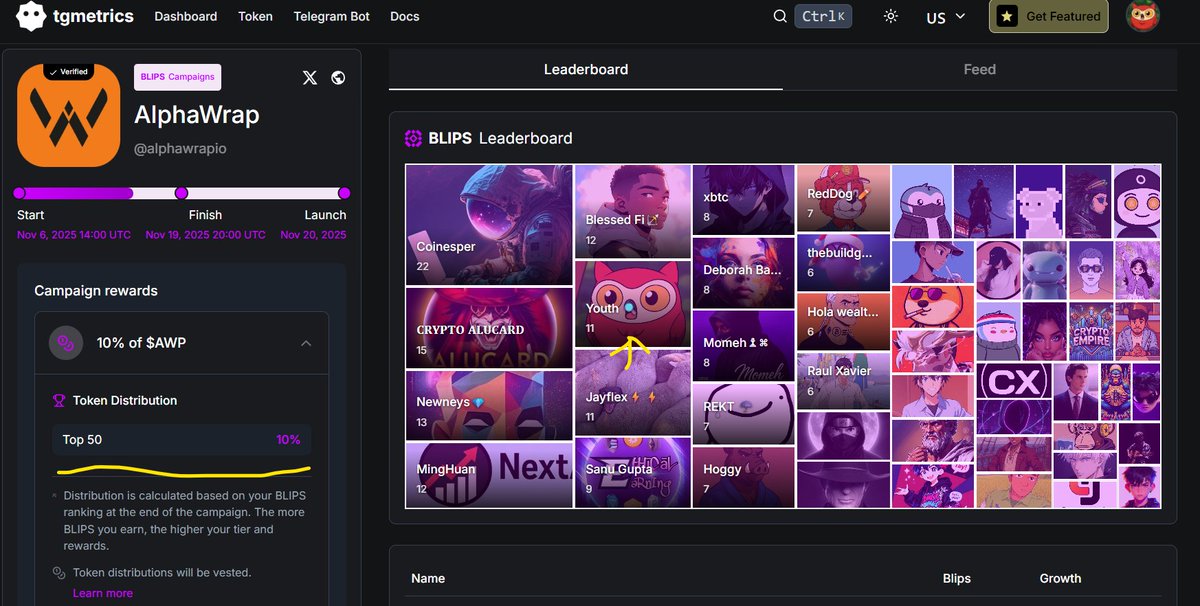Image resolution: width=1200 pixels, height=606 pixels.
Task: Open the search magnifier icon
Action: click(x=780, y=16)
